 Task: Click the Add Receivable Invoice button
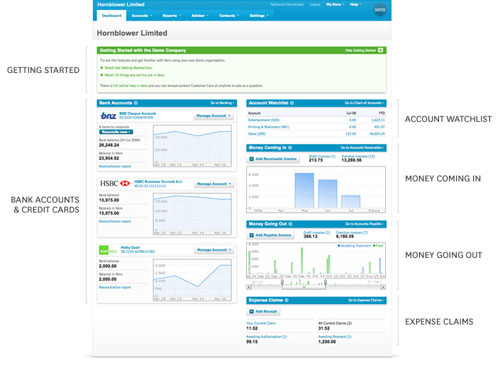tap(273, 159)
